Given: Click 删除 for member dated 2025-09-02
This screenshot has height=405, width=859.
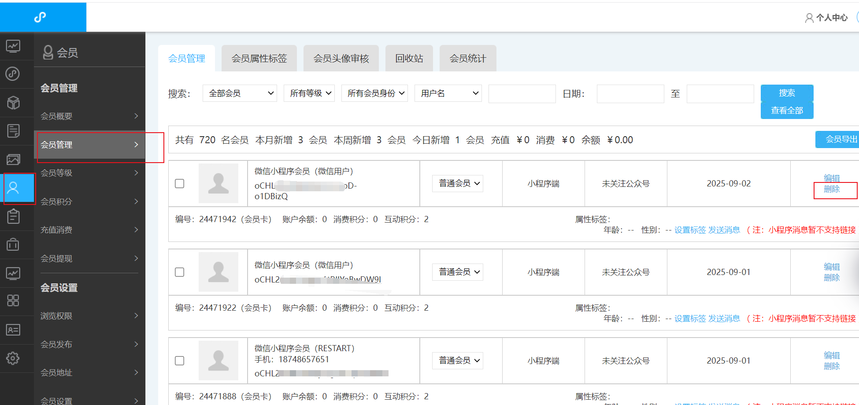Looking at the screenshot, I should (832, 189).
